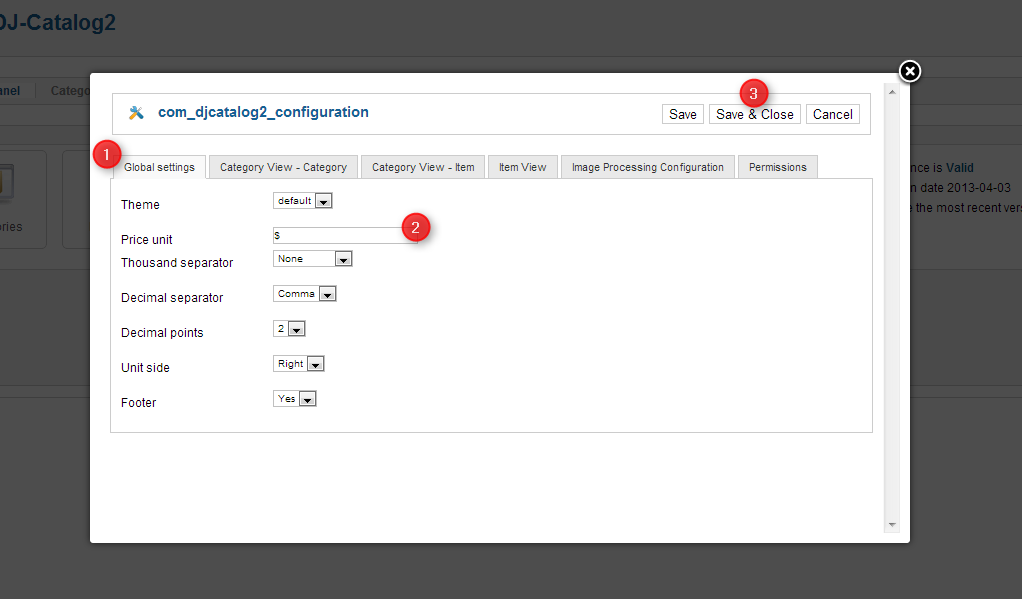Click Save button
Image resolution: width=1022 pixels, height=599 pixels.
pyautogui.click(x=682, y=114)
